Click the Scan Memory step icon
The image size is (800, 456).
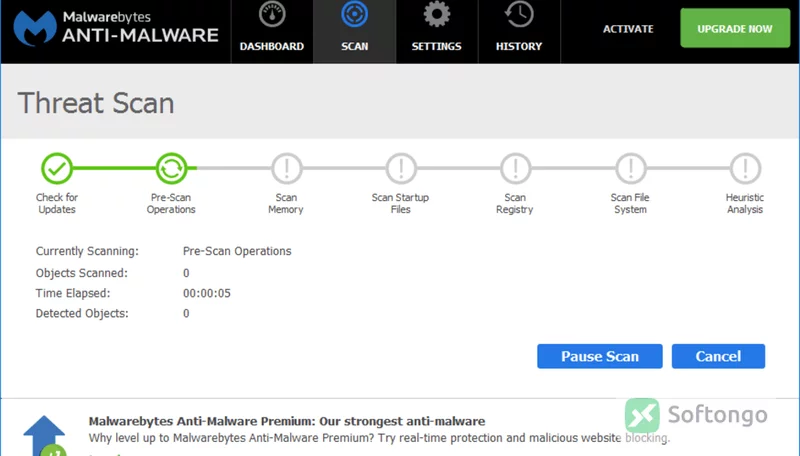pos(286,168)
